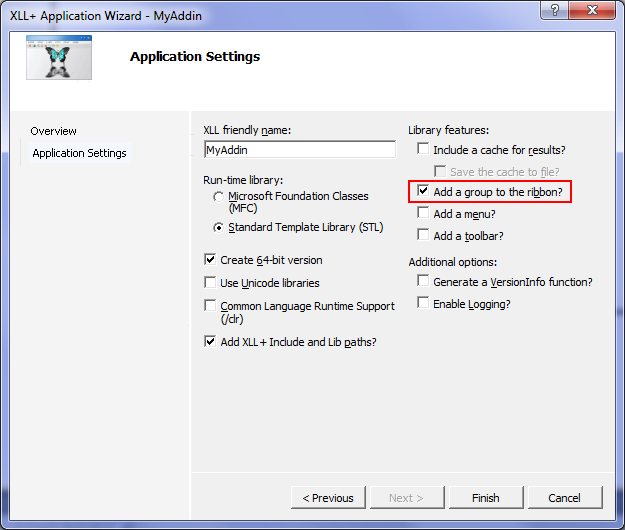Screen dimensions: 625x530
Task: Click the Library features label
Action: tap(448, 130)
